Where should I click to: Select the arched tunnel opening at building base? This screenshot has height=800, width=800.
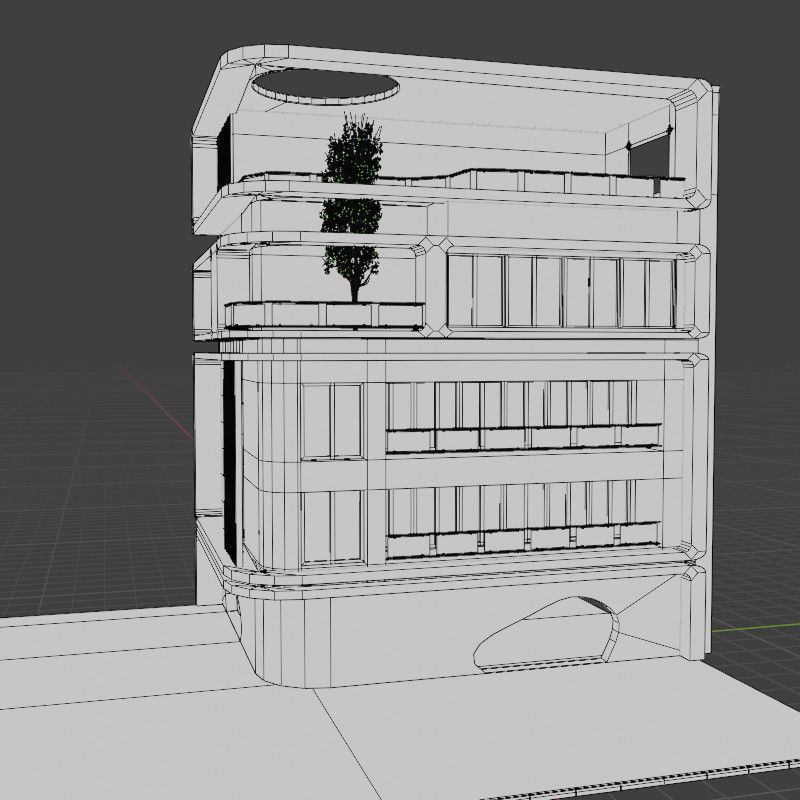(545, 633)
